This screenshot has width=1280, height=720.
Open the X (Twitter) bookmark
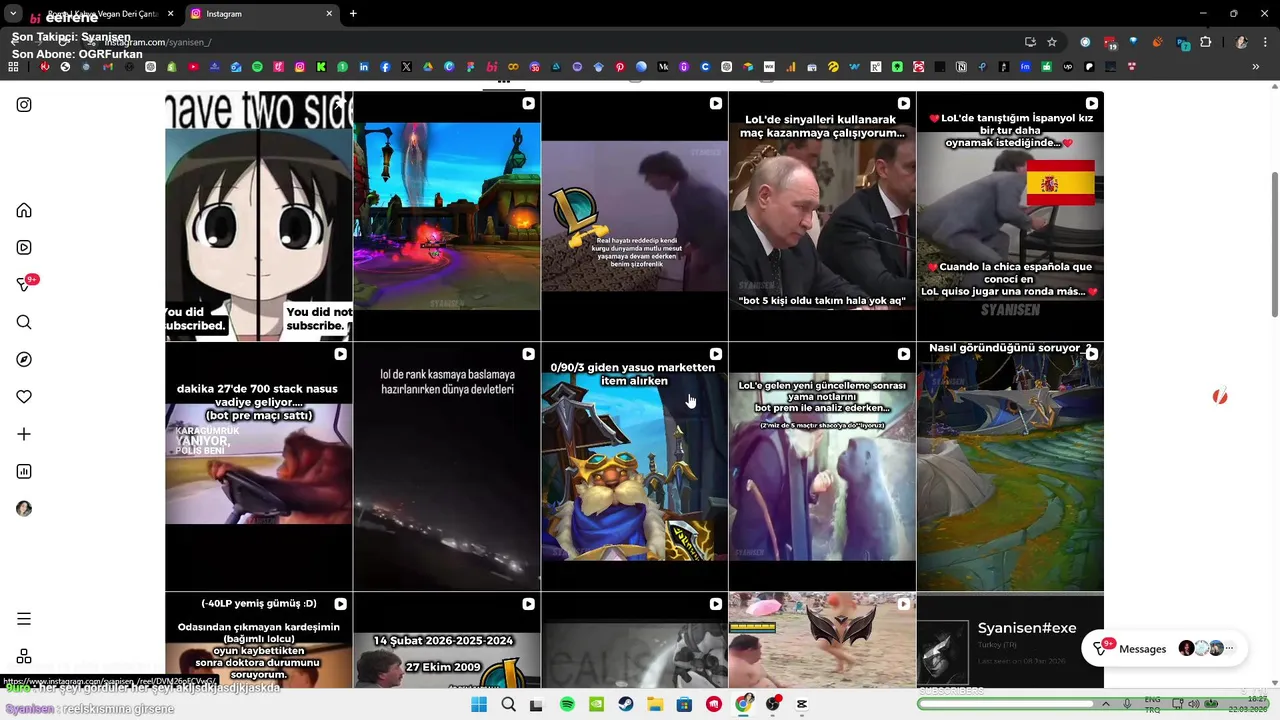pos(406,67)
